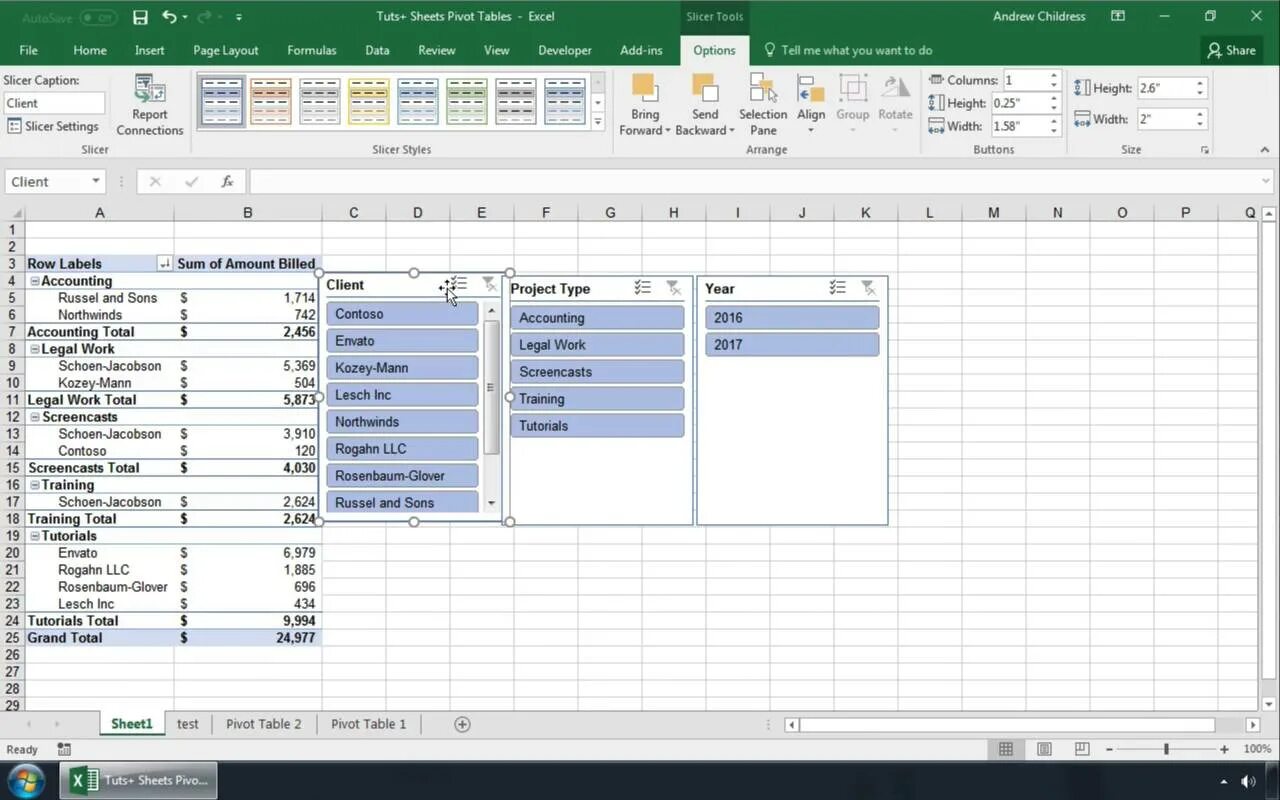This screenshot has width=1280, height=800.
Task: Open the Developer tab
Action: coord(566,50)
